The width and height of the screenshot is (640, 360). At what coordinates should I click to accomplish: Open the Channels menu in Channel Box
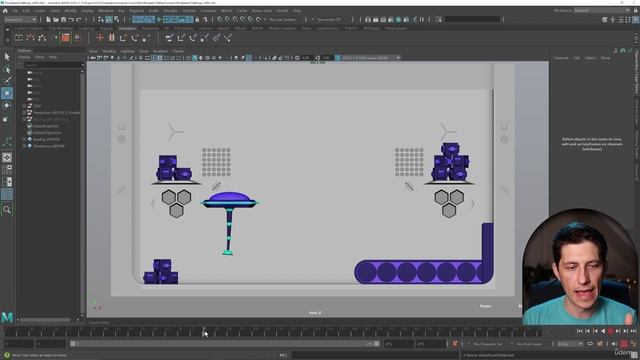point(561,58)
